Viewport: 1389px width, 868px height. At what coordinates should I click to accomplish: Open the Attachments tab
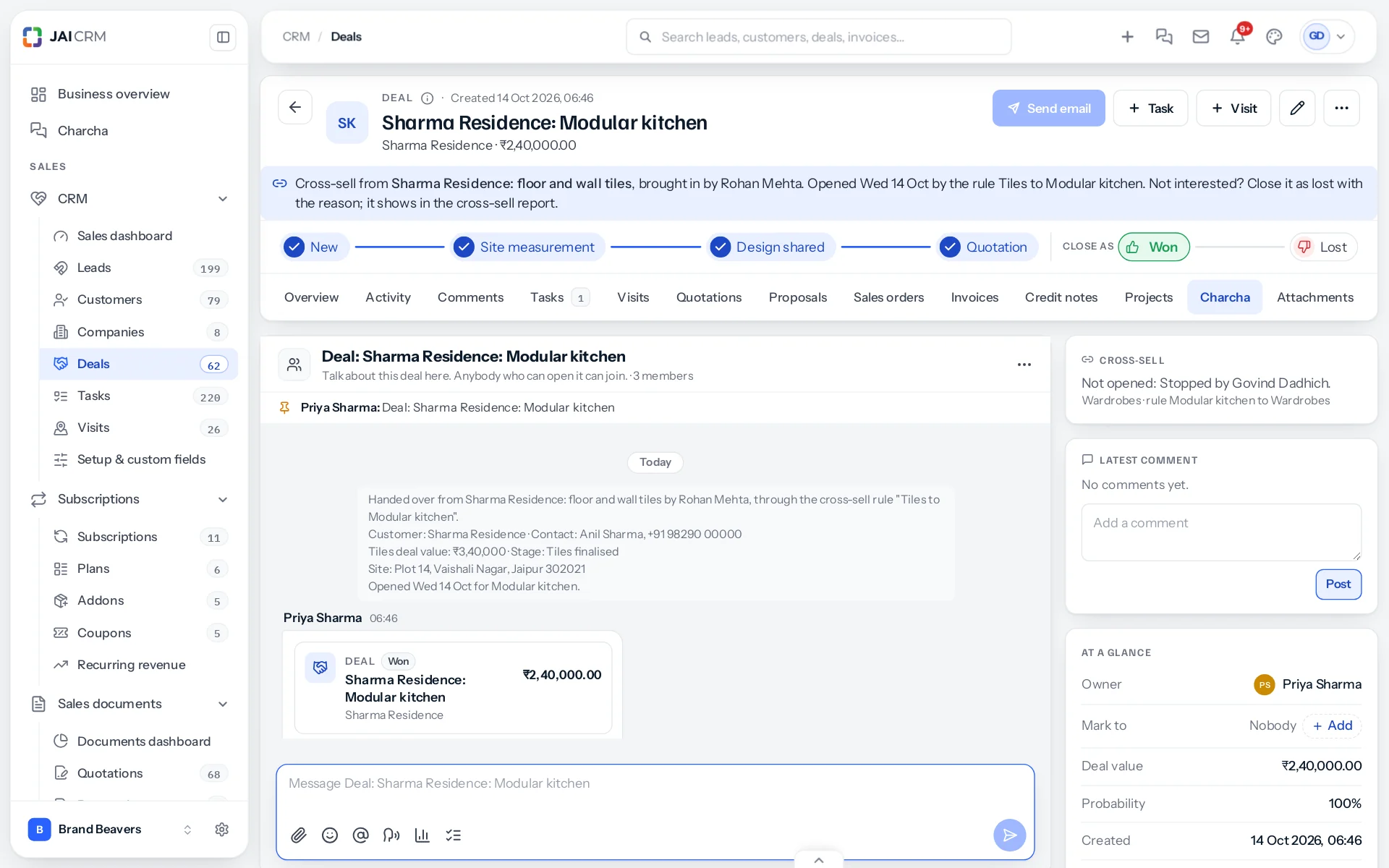click(1314, 297)
